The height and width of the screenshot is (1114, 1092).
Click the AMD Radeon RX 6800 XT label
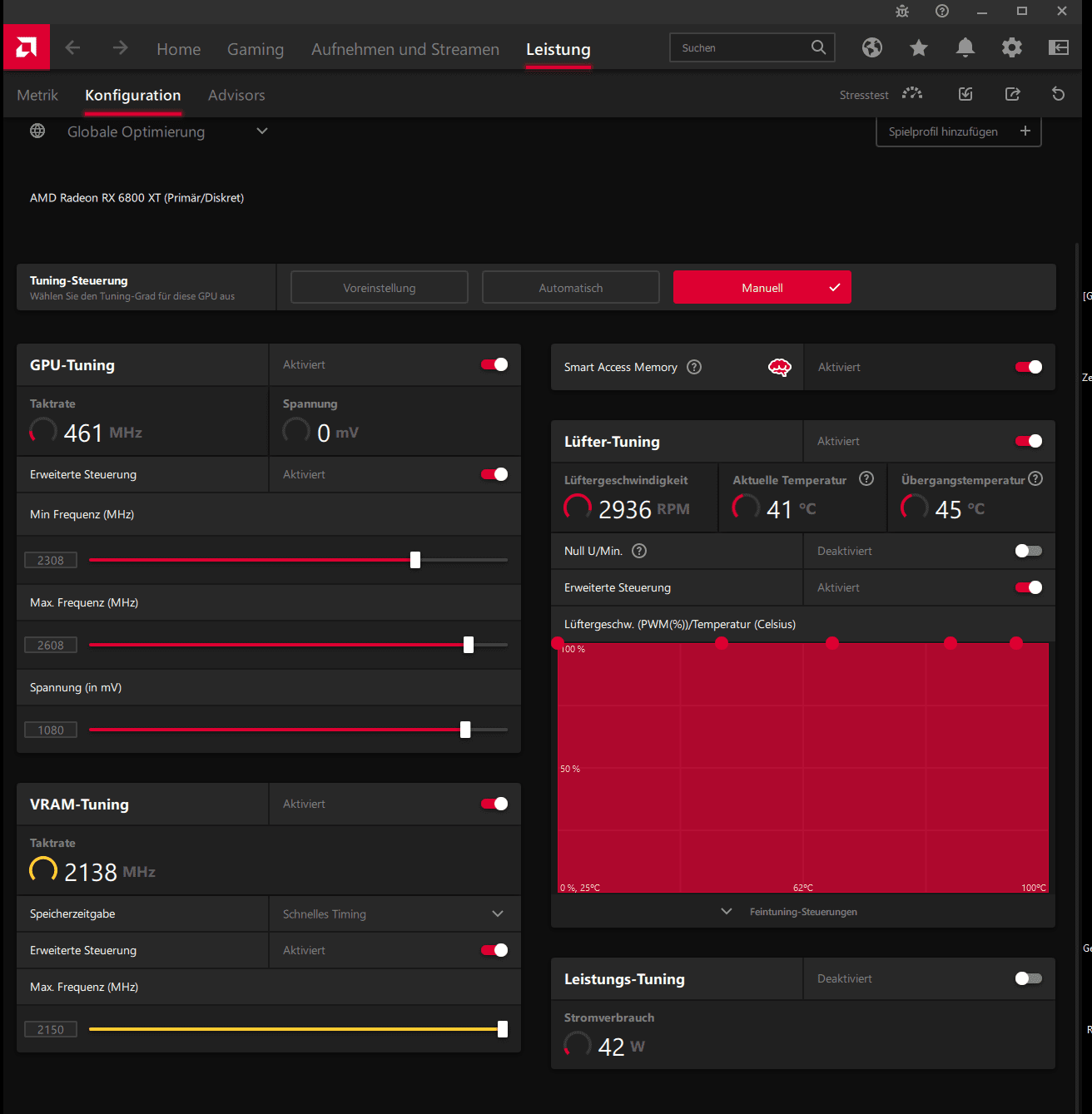click(x=137, y=198)
